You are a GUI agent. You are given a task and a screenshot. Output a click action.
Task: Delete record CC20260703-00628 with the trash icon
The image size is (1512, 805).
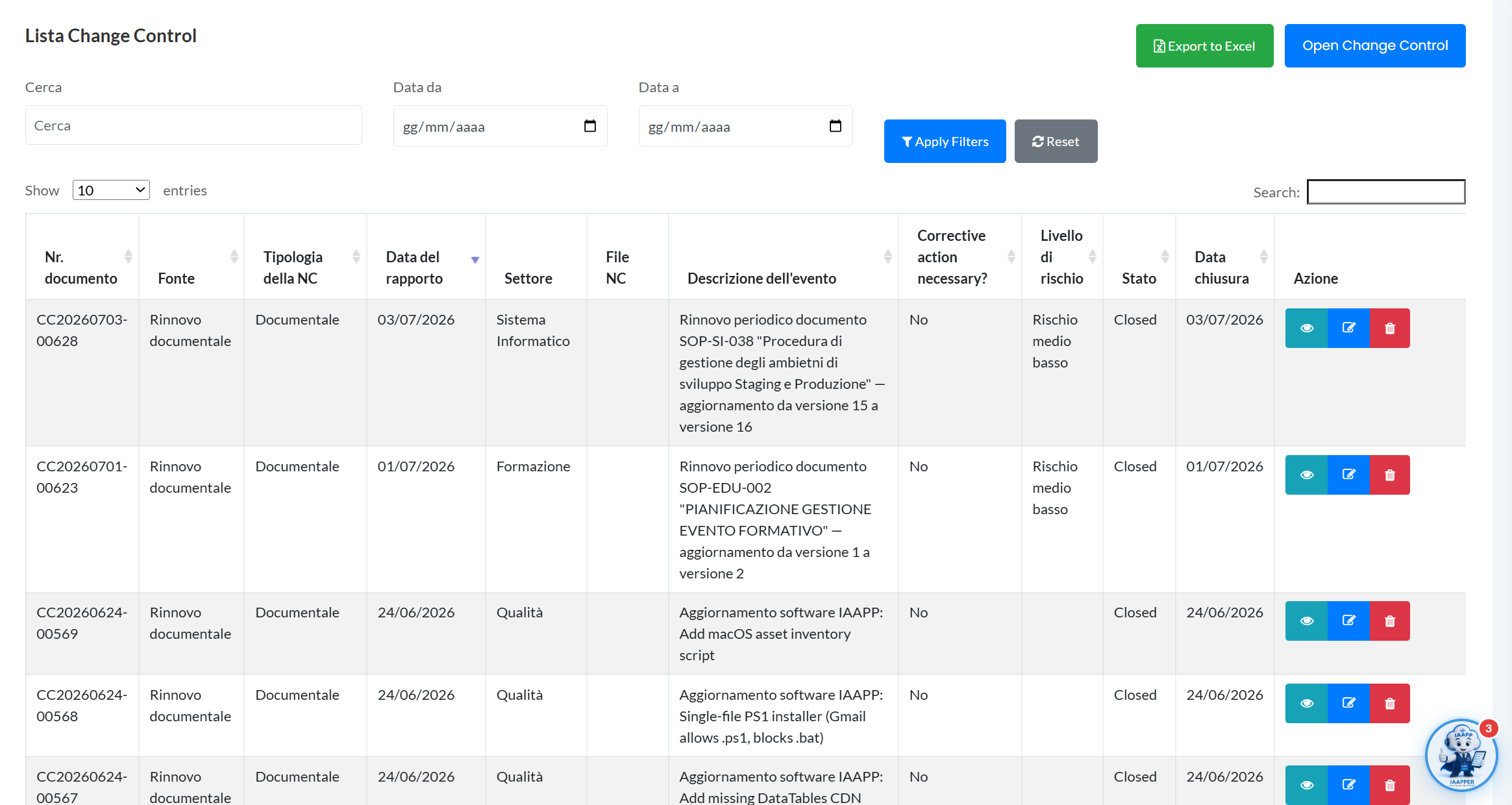[1390, 328]
